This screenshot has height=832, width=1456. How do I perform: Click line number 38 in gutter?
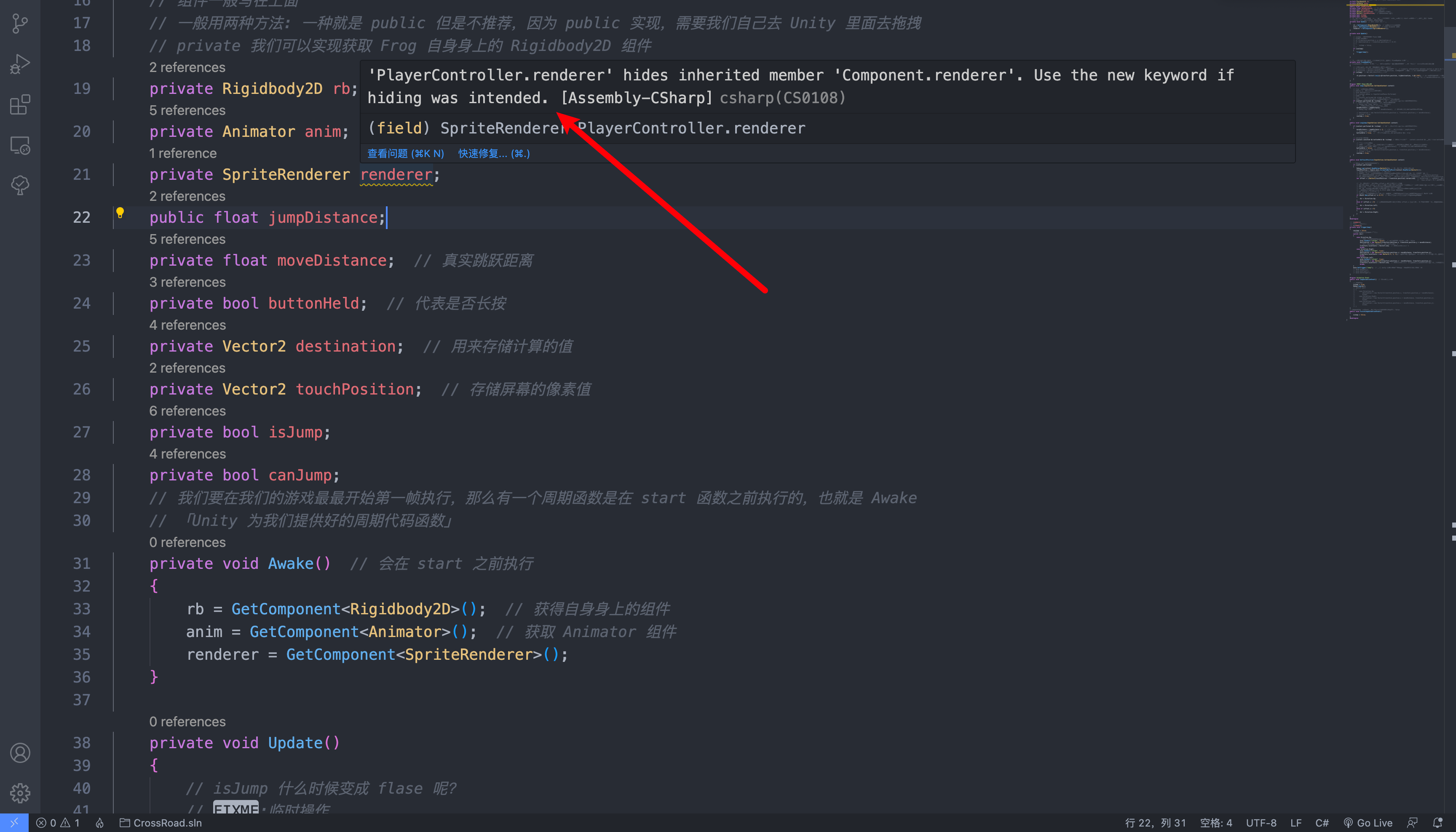pos(82,744)
